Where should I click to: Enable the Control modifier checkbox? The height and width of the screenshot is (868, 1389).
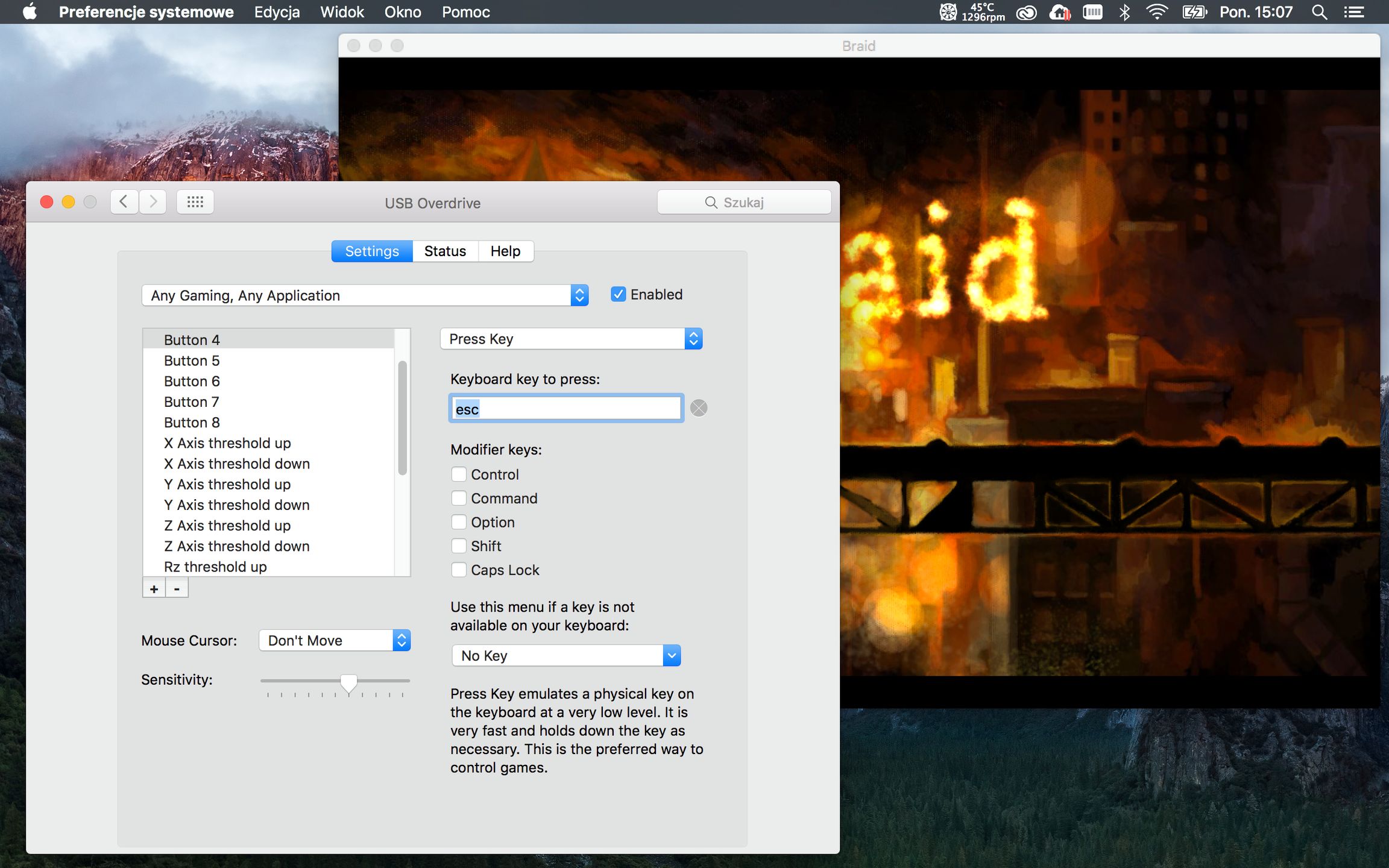point(459,474)
